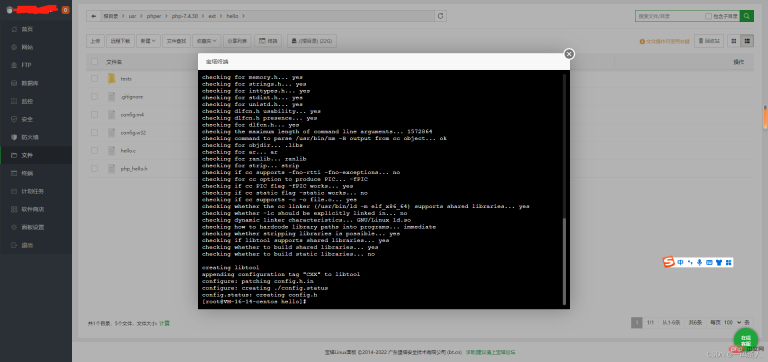768x362 pixels.
Task: Click the yellow tests folder icon
Action: (x=112, y=78)
